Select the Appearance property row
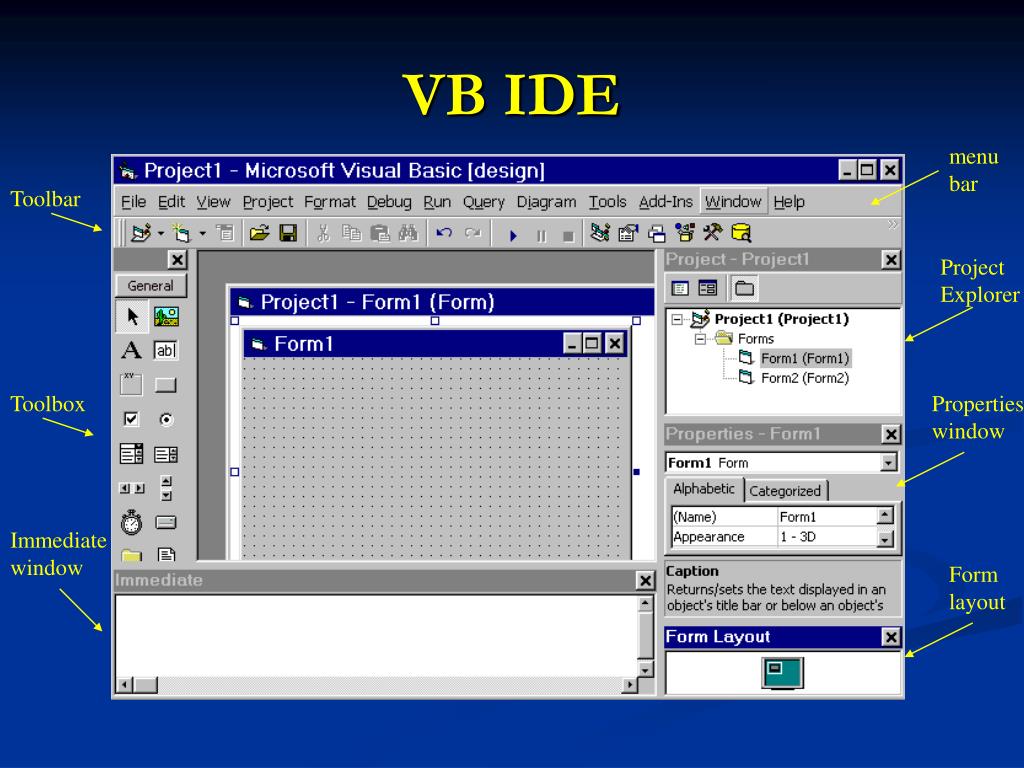This screenshot has height=768, width=1024. pyautogui.click(x=775, y=537)
